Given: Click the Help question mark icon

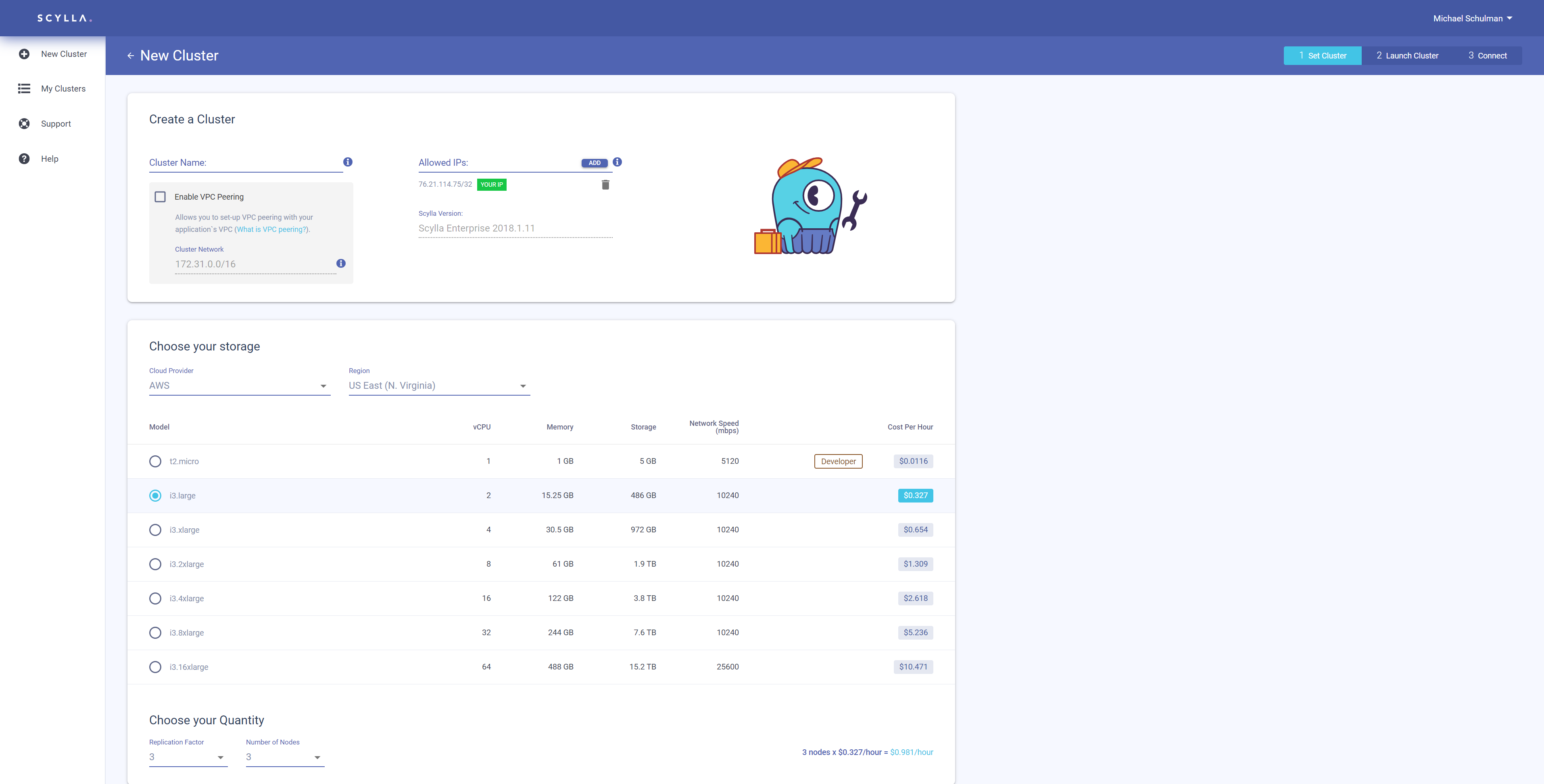Looking at the screenshot, I should (24, 159).
